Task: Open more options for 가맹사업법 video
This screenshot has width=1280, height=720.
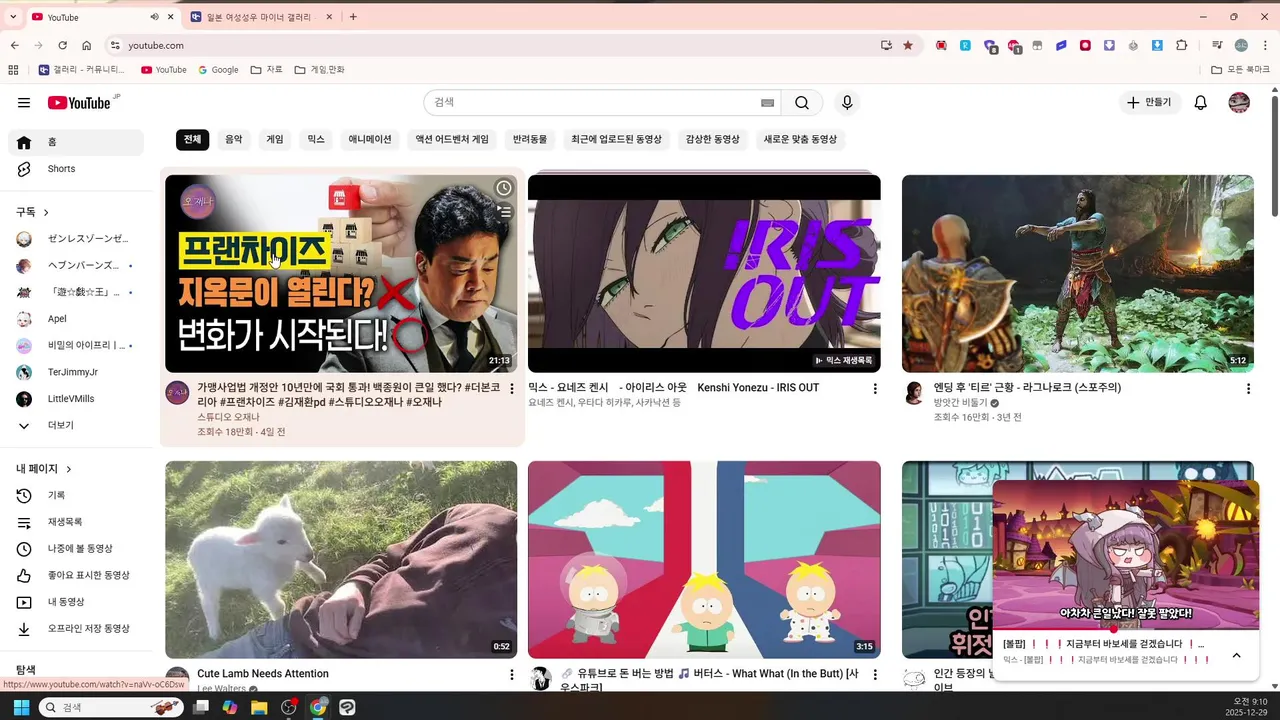Action: [512, 389]
